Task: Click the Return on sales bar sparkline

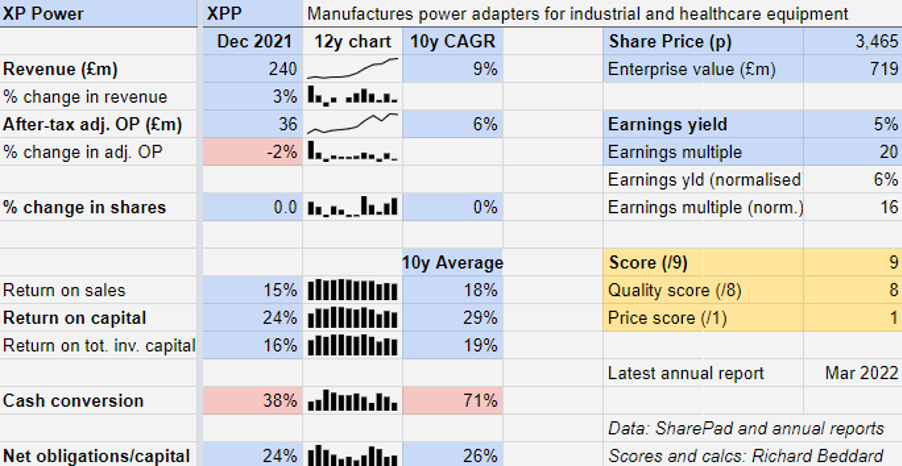Action: tap(352, 290)
